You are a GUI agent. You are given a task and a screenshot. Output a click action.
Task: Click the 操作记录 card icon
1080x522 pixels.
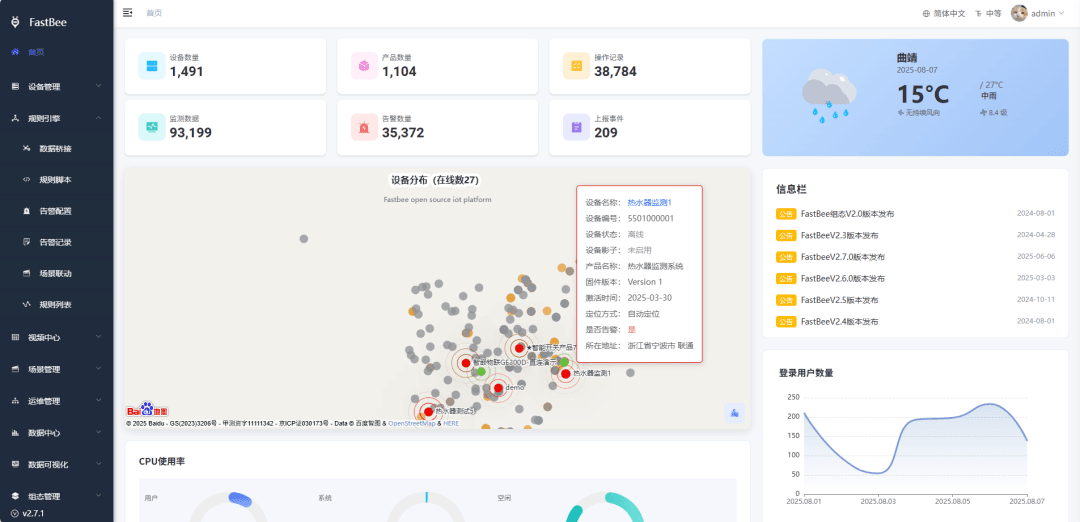tap(577, 66)
